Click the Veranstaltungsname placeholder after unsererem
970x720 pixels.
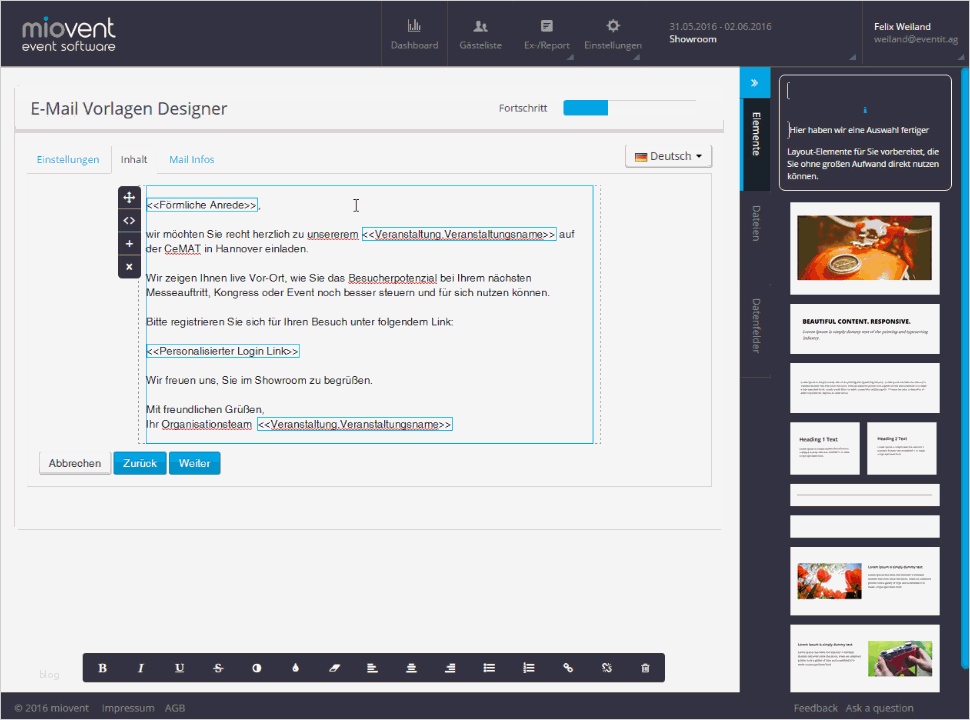459,234
